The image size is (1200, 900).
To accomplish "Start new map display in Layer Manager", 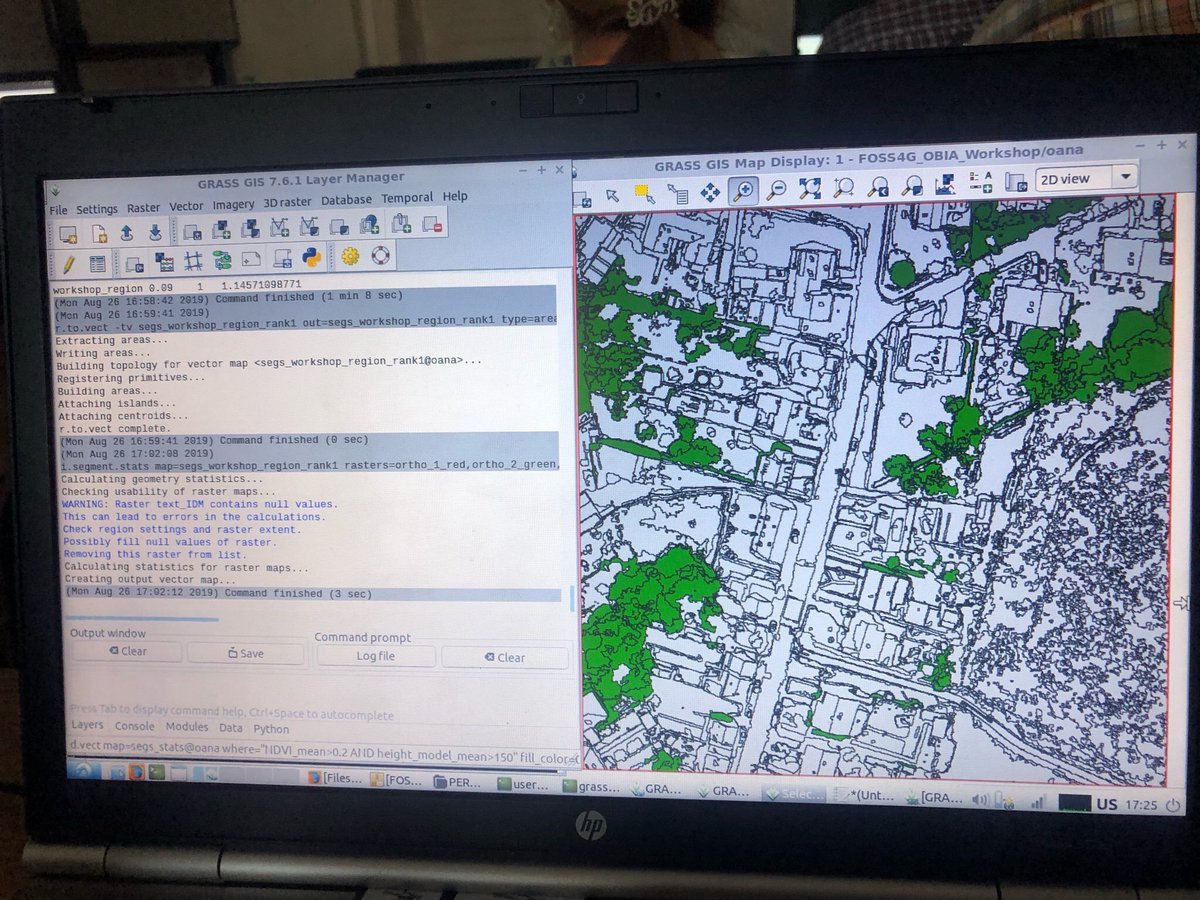I will 68,234.
